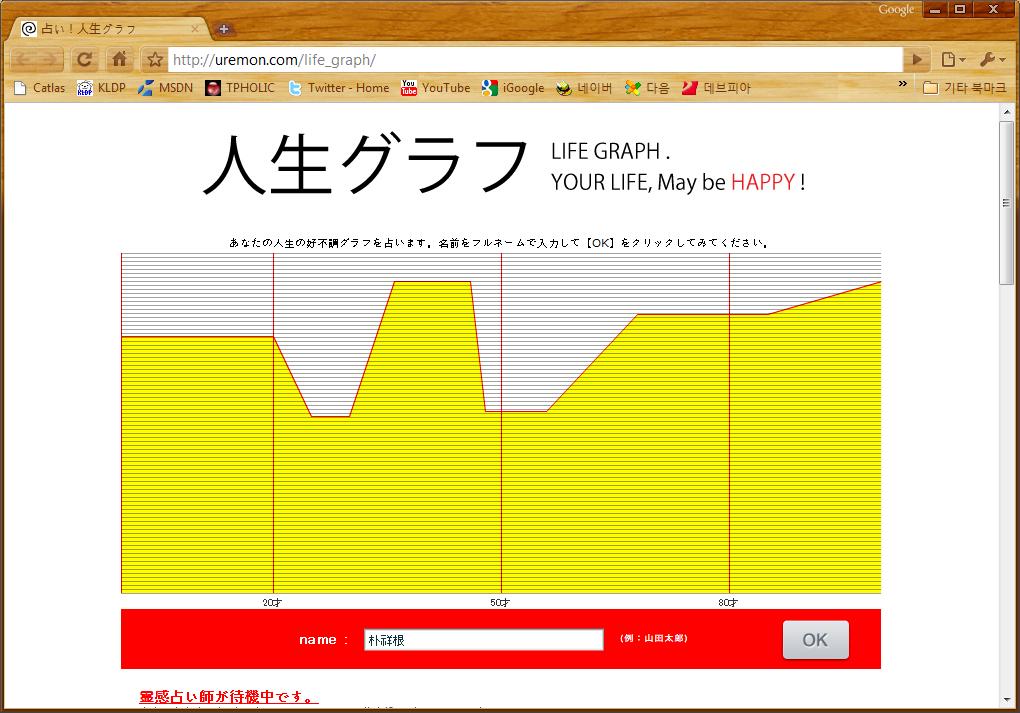The image size is (1020, 713).
Task: Click the red 霊感占い師が待機中です link
Action: 228,697
